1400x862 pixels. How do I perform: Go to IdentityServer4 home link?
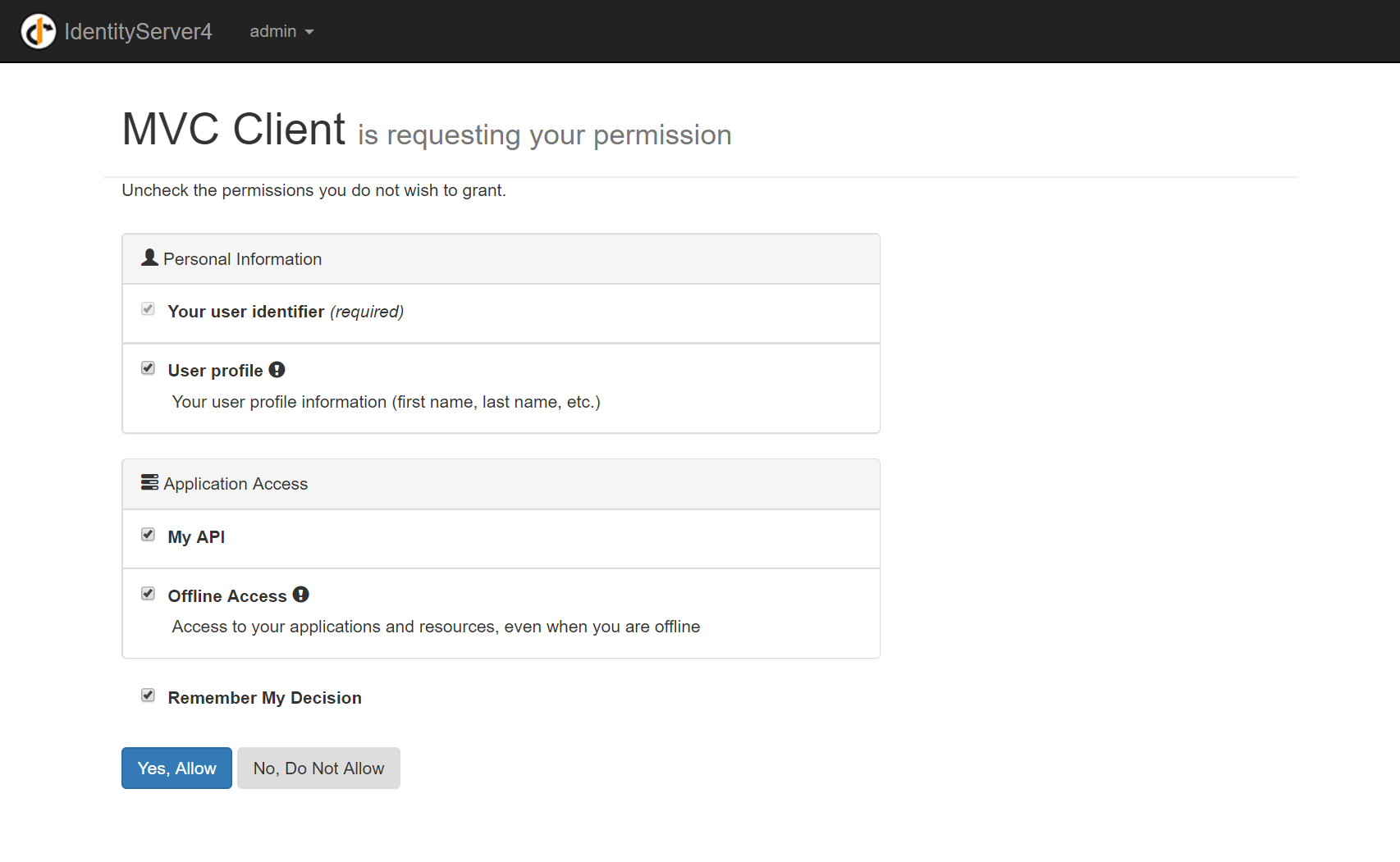pyautogui.click(x=138, y=31)
